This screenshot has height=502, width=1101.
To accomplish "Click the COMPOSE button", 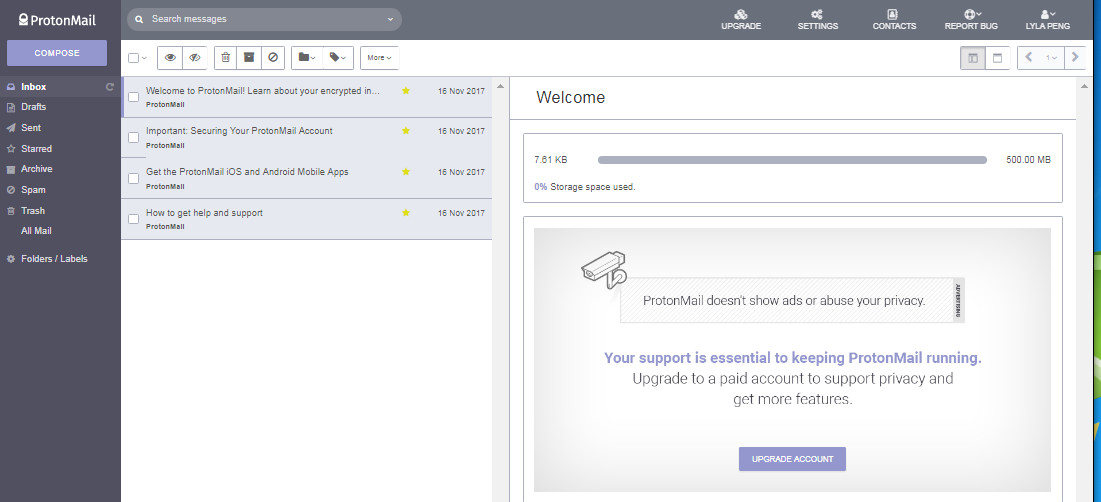I will tap(57, 53).
